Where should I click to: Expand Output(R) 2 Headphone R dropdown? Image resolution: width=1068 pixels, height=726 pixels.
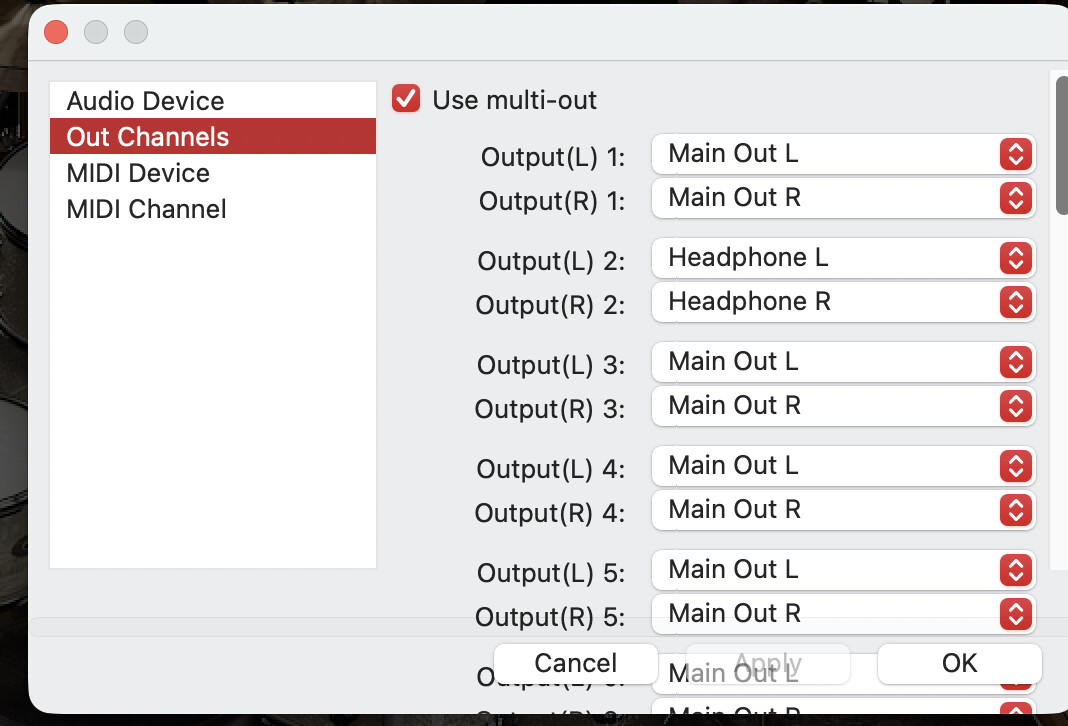843,302
